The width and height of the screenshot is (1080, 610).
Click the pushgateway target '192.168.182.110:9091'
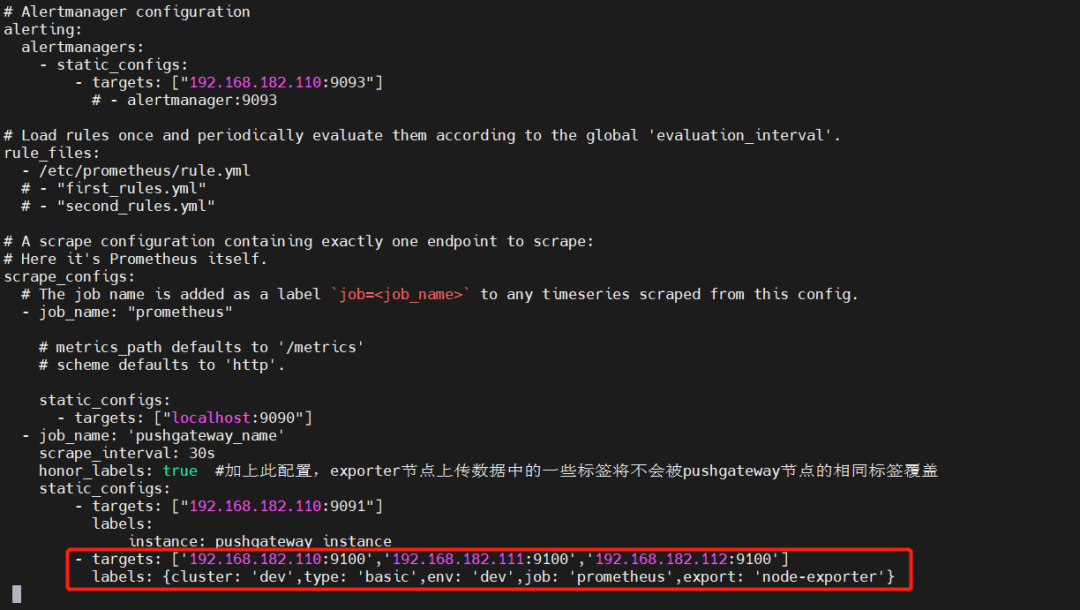pyautogui.click(x=278, y=506)
